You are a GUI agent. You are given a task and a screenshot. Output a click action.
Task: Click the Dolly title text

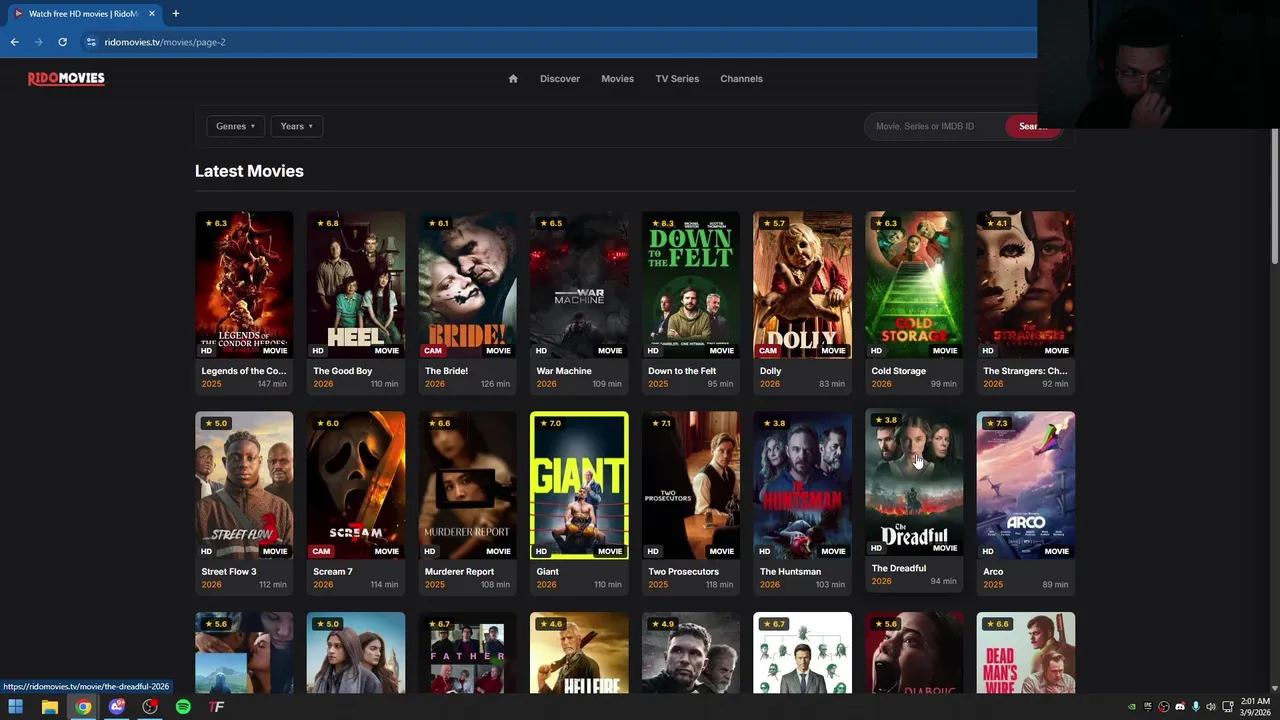pyautogui.click(x=770, y=371)
